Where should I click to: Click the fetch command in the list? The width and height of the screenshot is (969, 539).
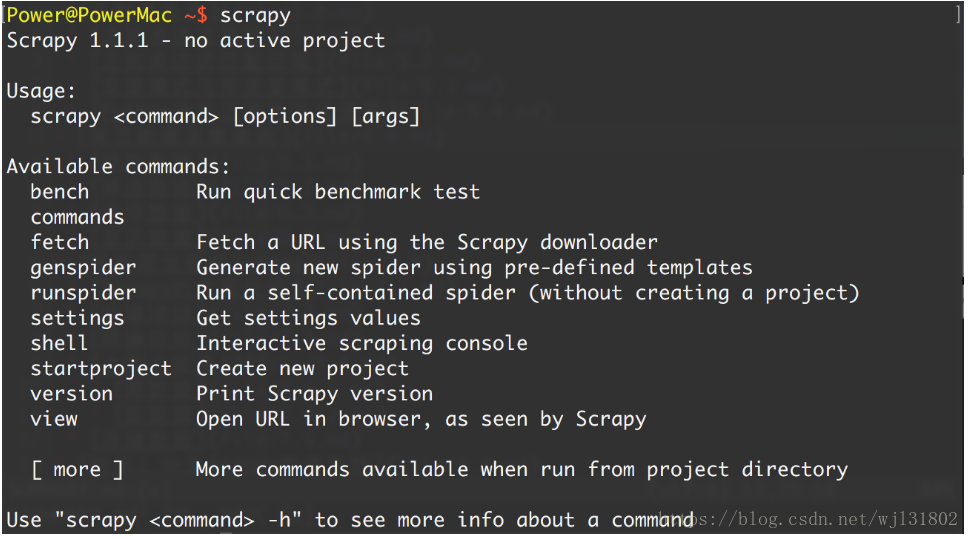59,242
